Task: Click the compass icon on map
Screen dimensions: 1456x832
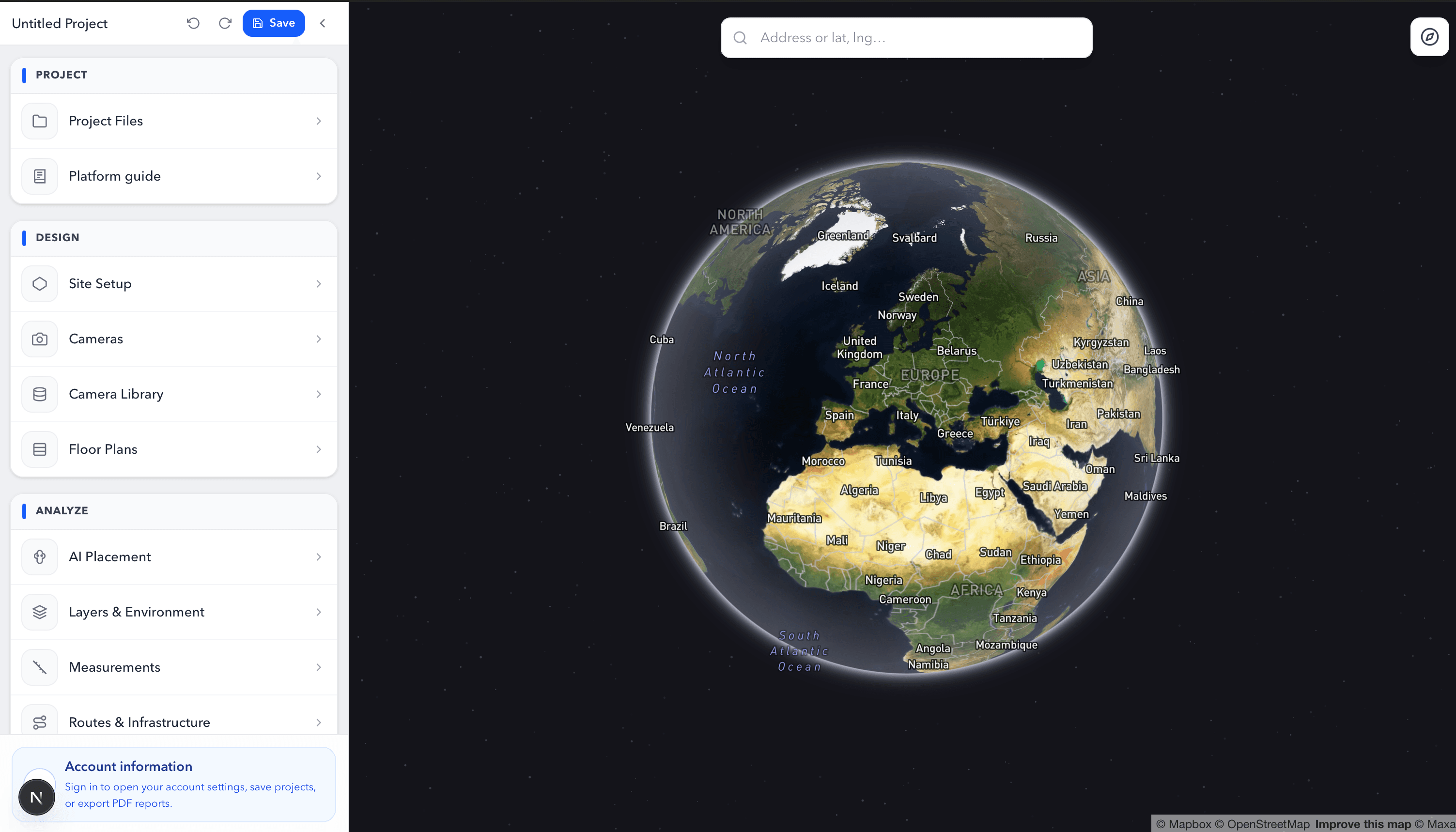Action: click(x=1429, y=37)
